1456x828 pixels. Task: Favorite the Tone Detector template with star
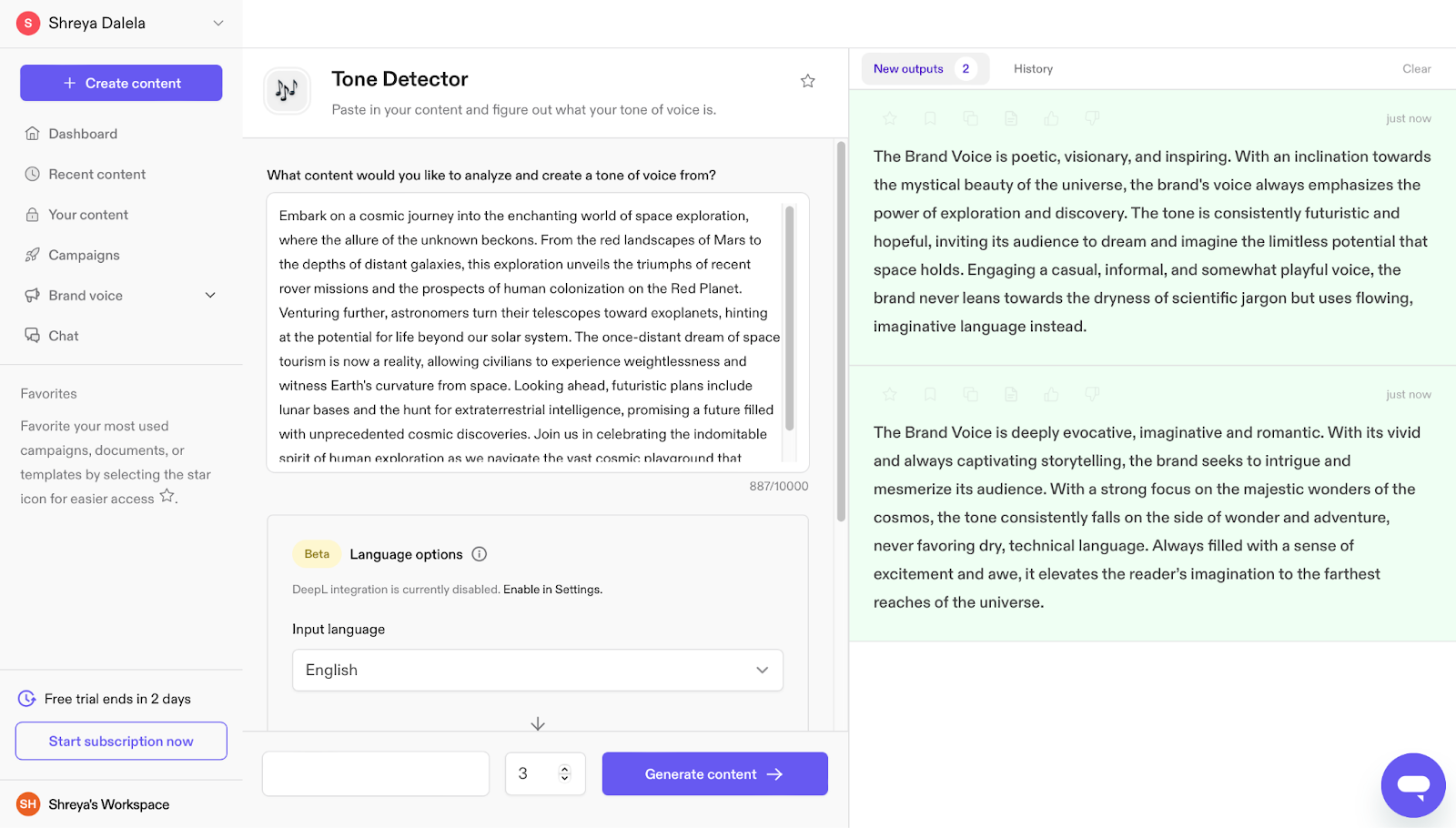(807, 81)
